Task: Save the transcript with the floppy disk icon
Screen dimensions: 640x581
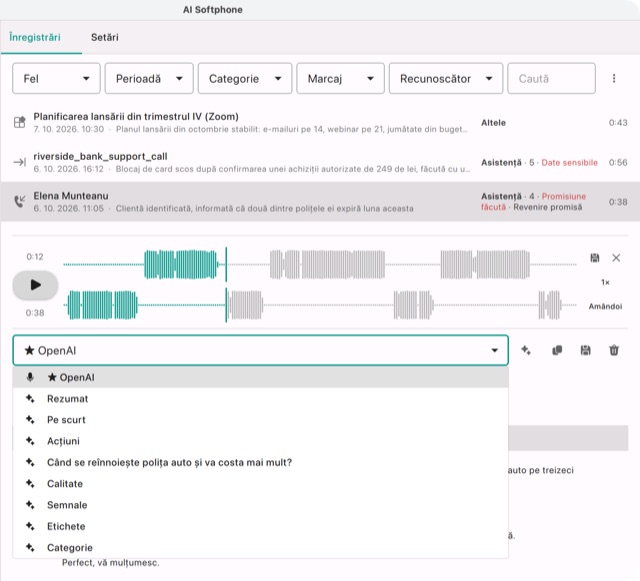Action: (x=585, y=350)
